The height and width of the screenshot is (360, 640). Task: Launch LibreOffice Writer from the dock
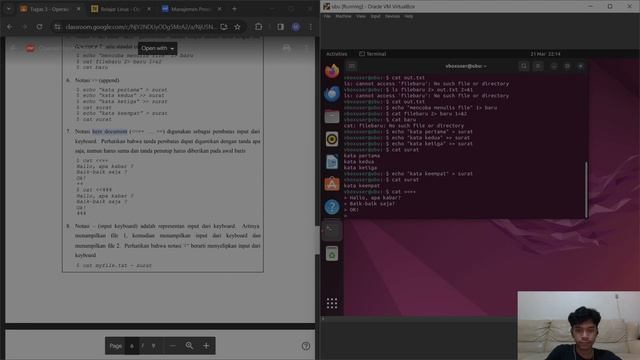pyautogui.click(x=332, y=162)
